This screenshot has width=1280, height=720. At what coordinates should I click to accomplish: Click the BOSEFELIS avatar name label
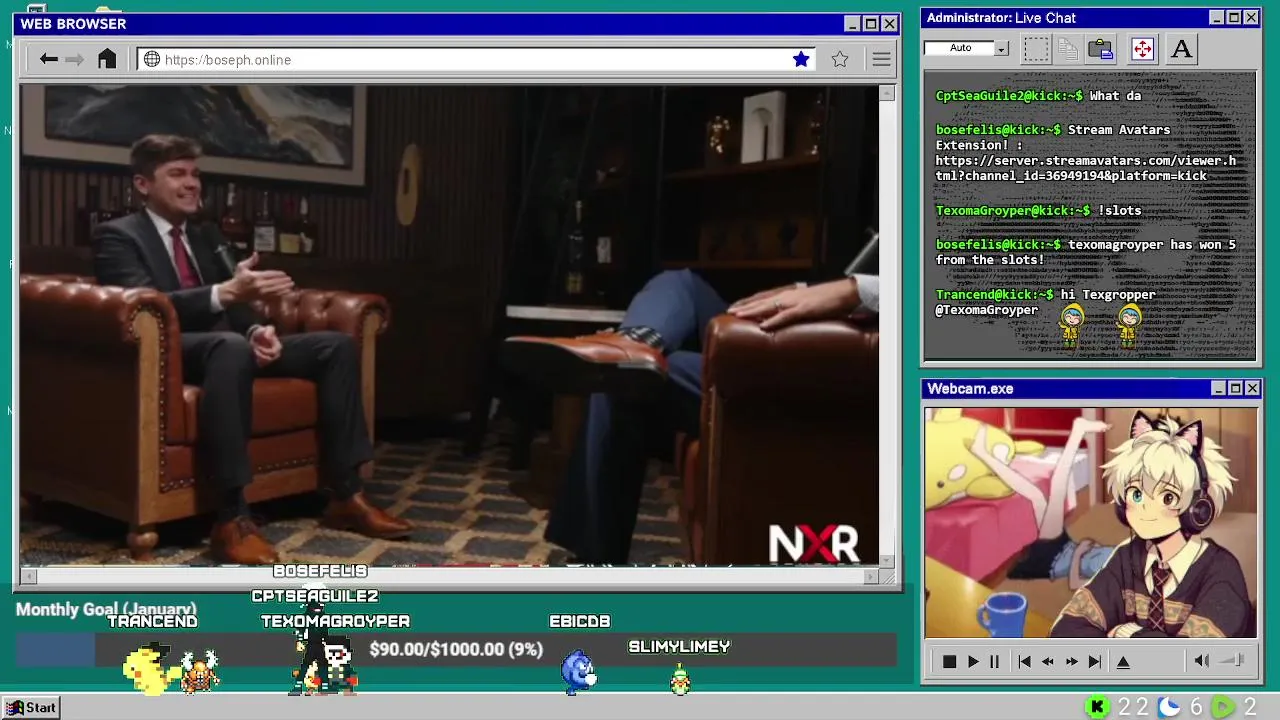point(320,571)
